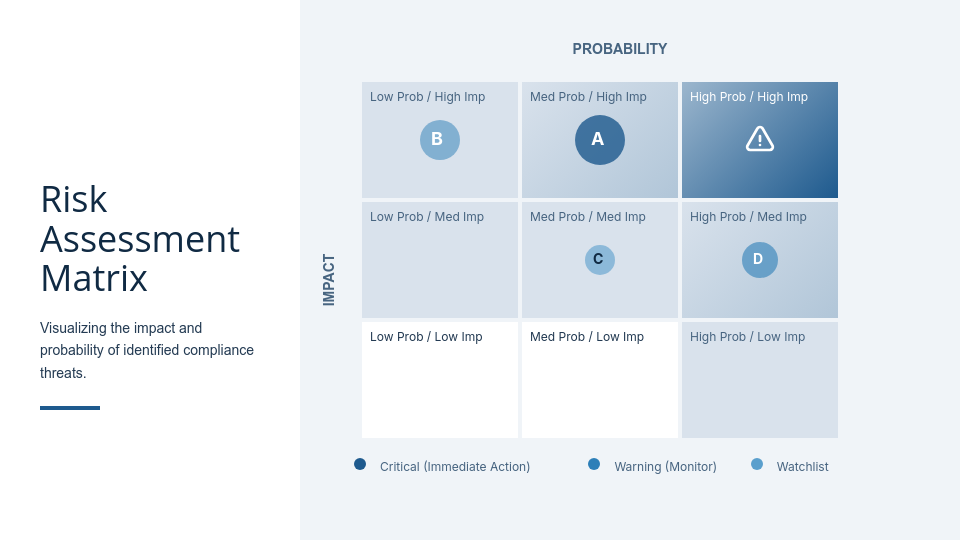Click the Risk Assessment Matrix title
The width and height of the screenshot is (960, 540).
(x=140, y=239)
